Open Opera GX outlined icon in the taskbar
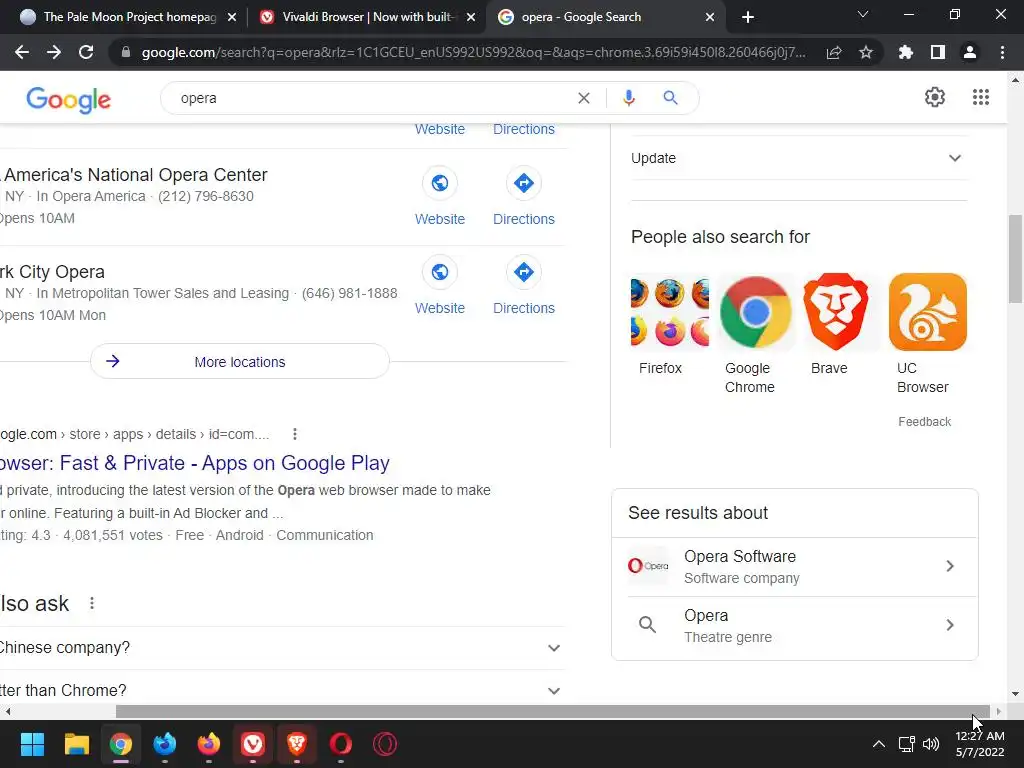This screenshot has height=768, width=1024. [385, 744]
